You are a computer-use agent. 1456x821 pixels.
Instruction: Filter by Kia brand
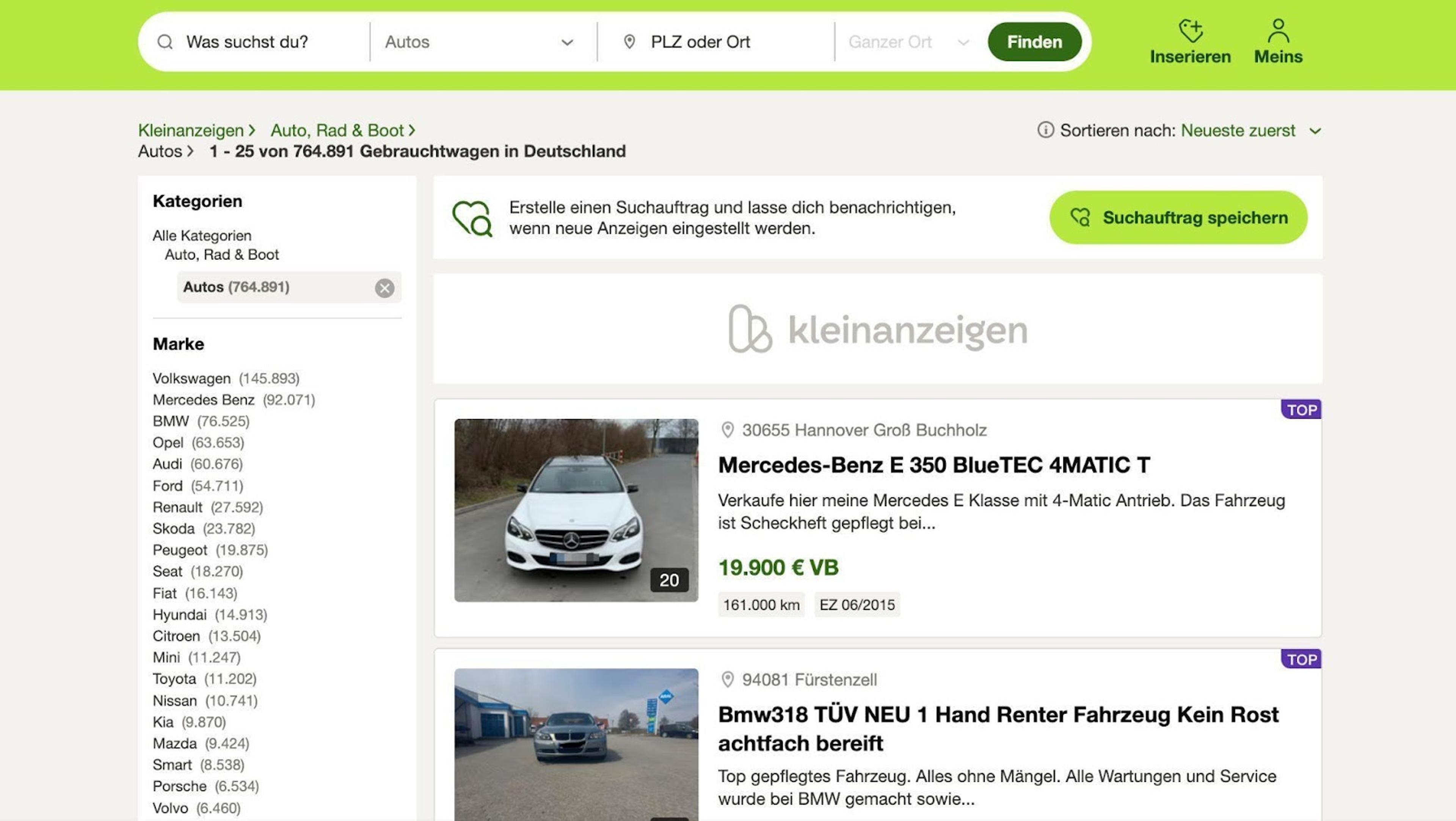point(163,723)
